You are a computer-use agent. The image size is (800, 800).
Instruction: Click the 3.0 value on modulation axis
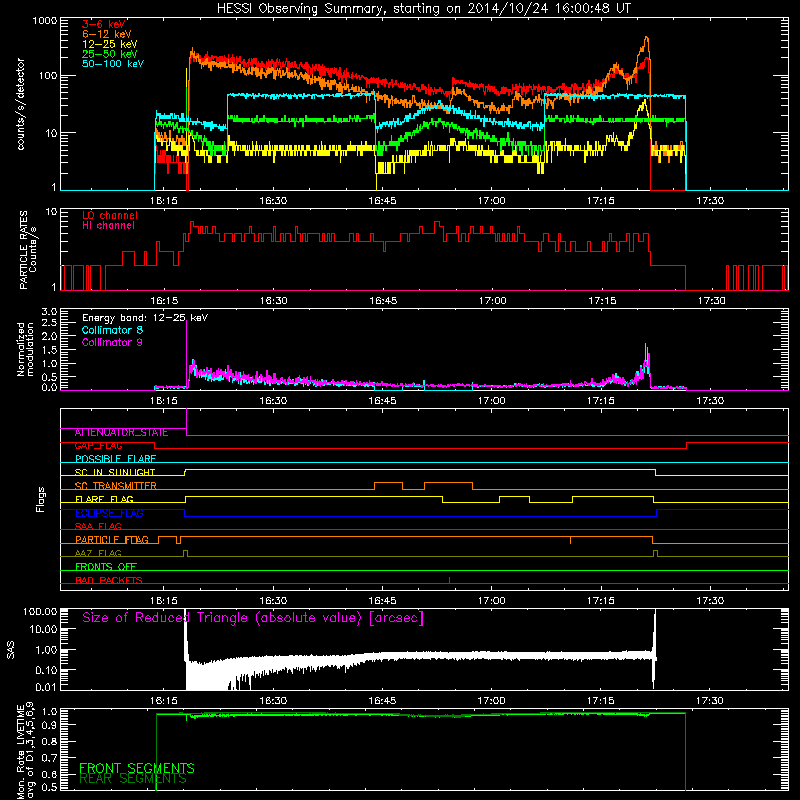(x=49, y=312)
